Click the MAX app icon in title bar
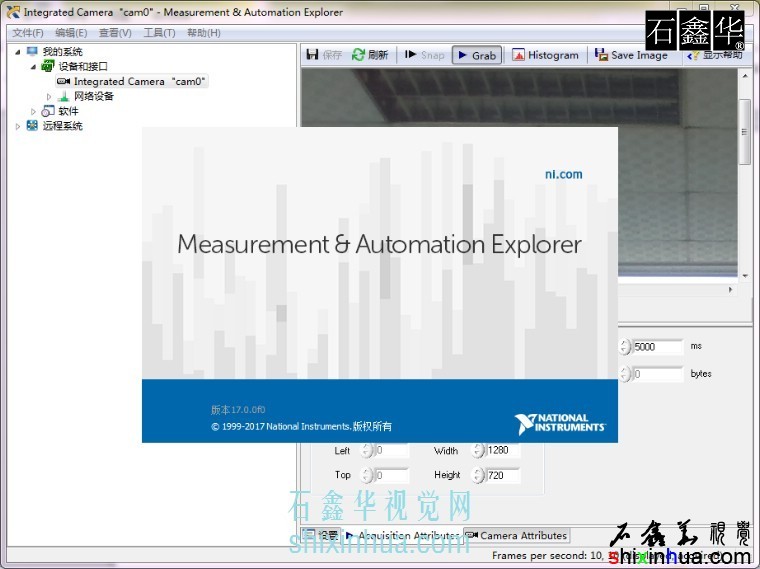The image size is (760, 569). 14,12
